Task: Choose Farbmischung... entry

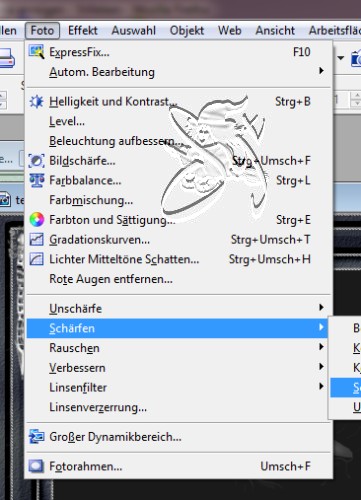Action: coord(180,200)
